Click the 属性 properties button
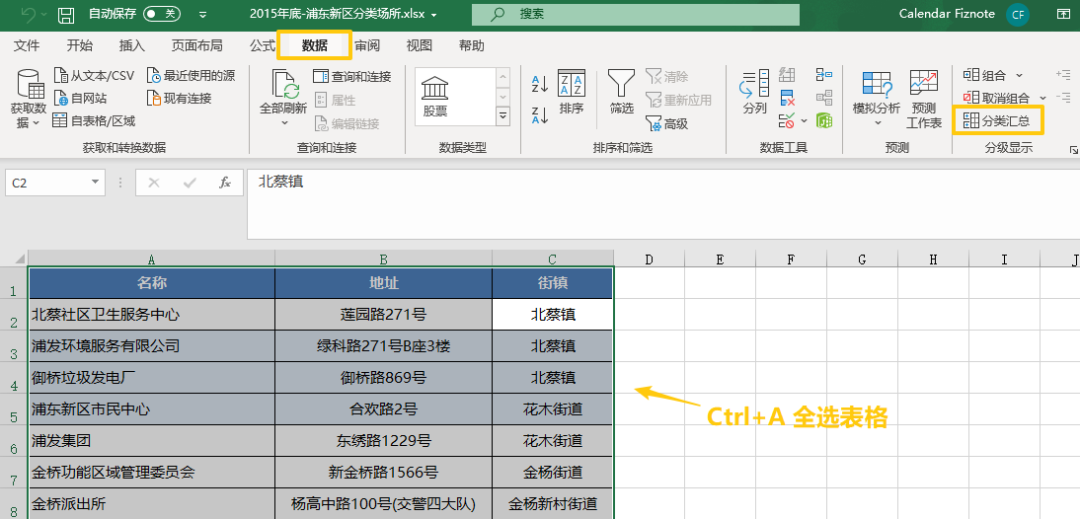Image resolution: width=1080 pixels, height=519 pixels. [335, 100]
